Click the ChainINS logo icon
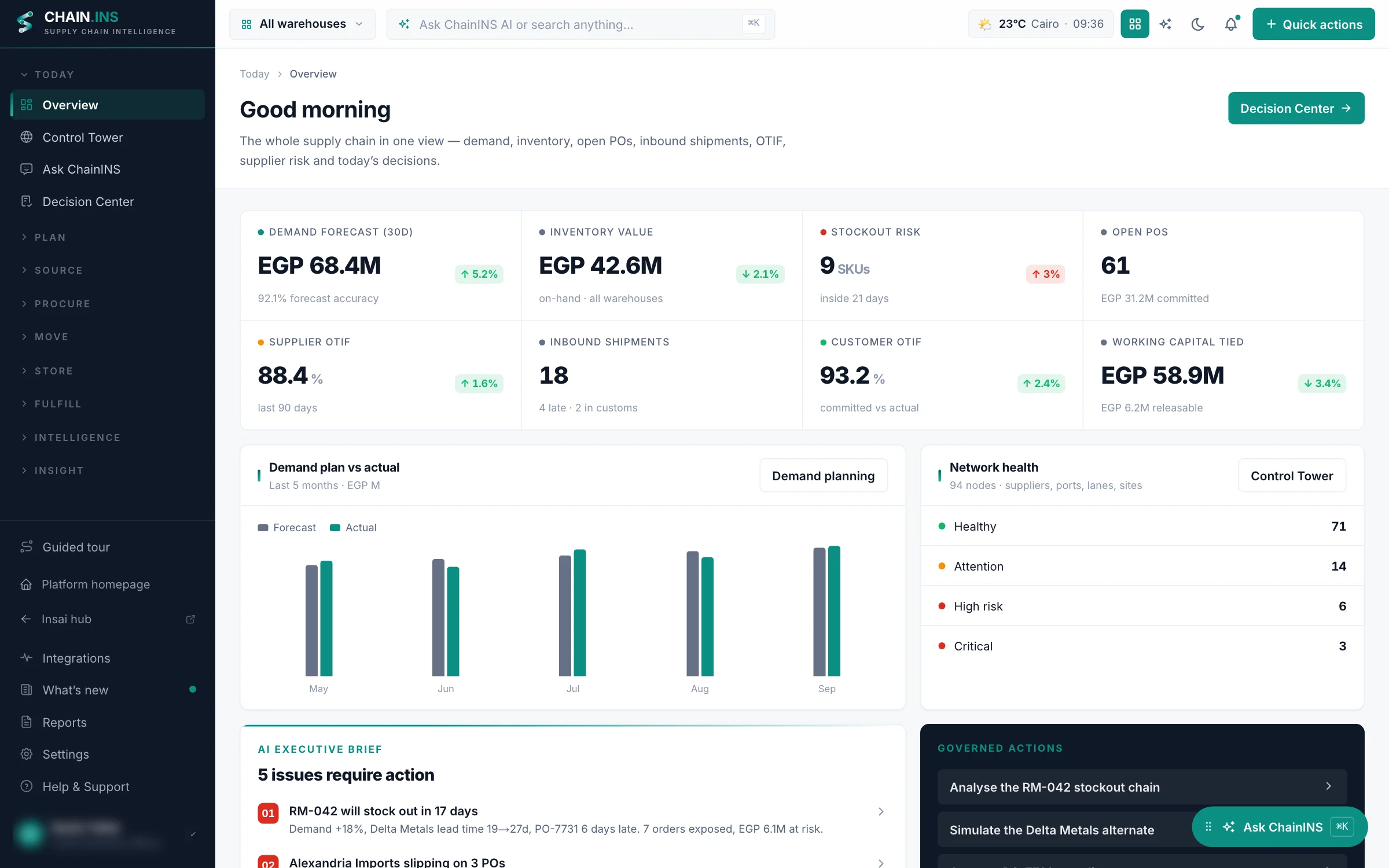1389x868 pixels. 25,23
